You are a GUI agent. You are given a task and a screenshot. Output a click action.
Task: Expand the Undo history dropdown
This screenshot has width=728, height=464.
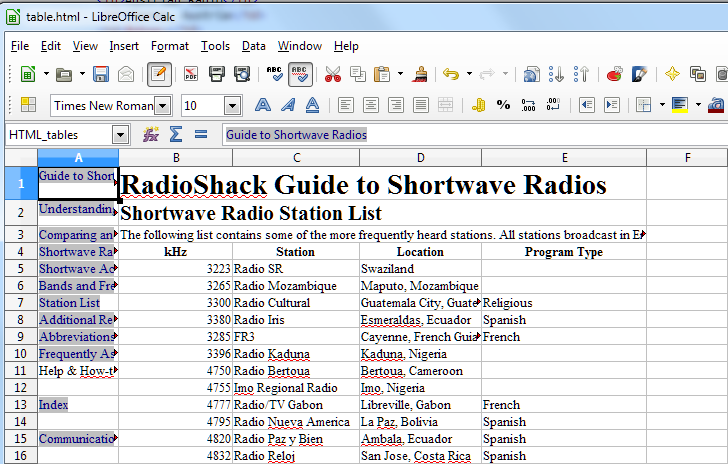coord(469,74)
